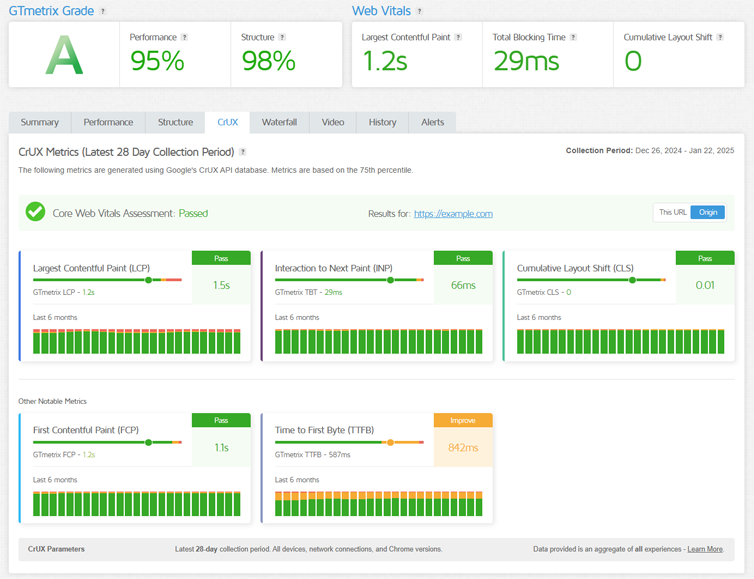Screen dimensions: 754x579
Task: Click the Learn More link
Action: tap(705, 549)
